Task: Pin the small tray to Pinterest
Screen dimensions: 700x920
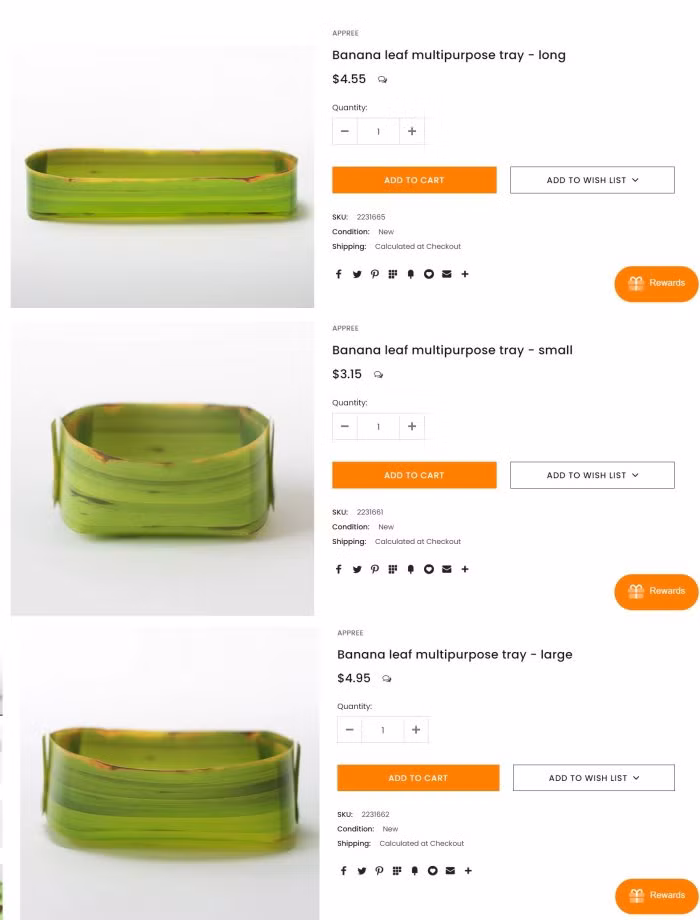Action: [x=375, y=569]
